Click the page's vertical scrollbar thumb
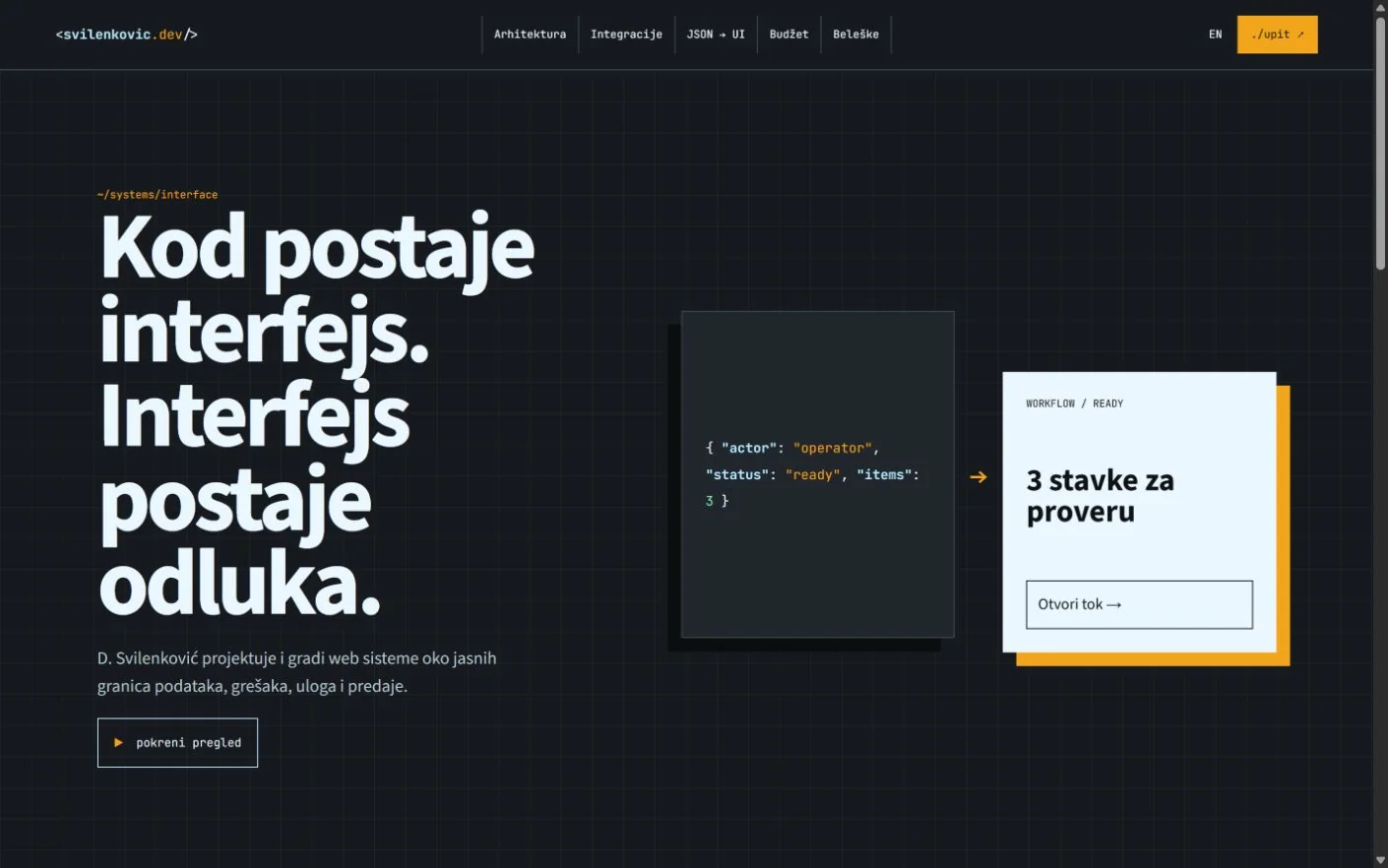This screenshot has height=868, width=1388. coord(1380,143)
